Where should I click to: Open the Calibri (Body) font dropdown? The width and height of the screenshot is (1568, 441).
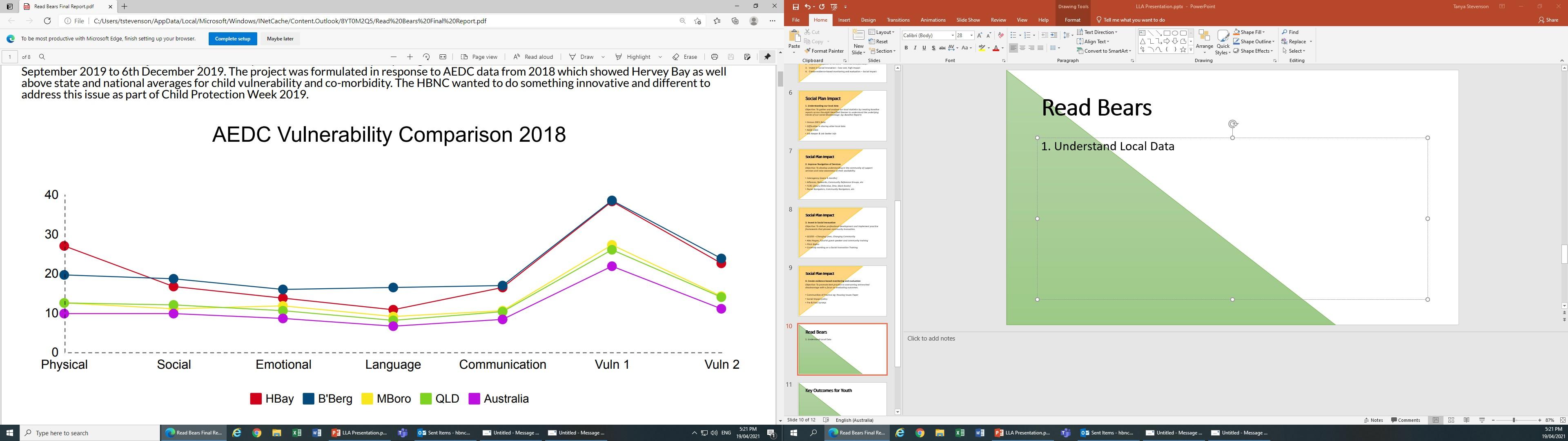click(x=953, y=36)
